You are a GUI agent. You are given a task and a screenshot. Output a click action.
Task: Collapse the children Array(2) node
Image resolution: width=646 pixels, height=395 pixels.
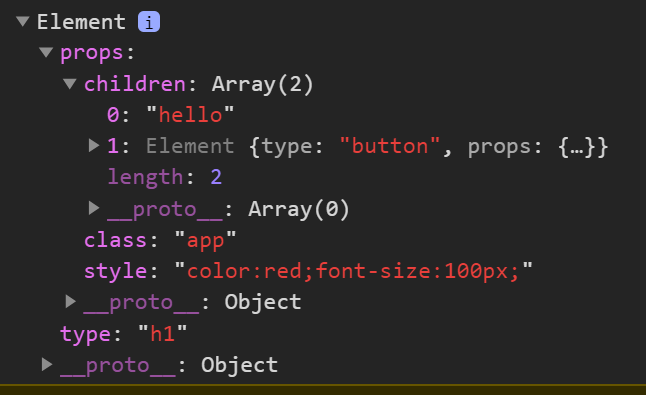(70, 84)
